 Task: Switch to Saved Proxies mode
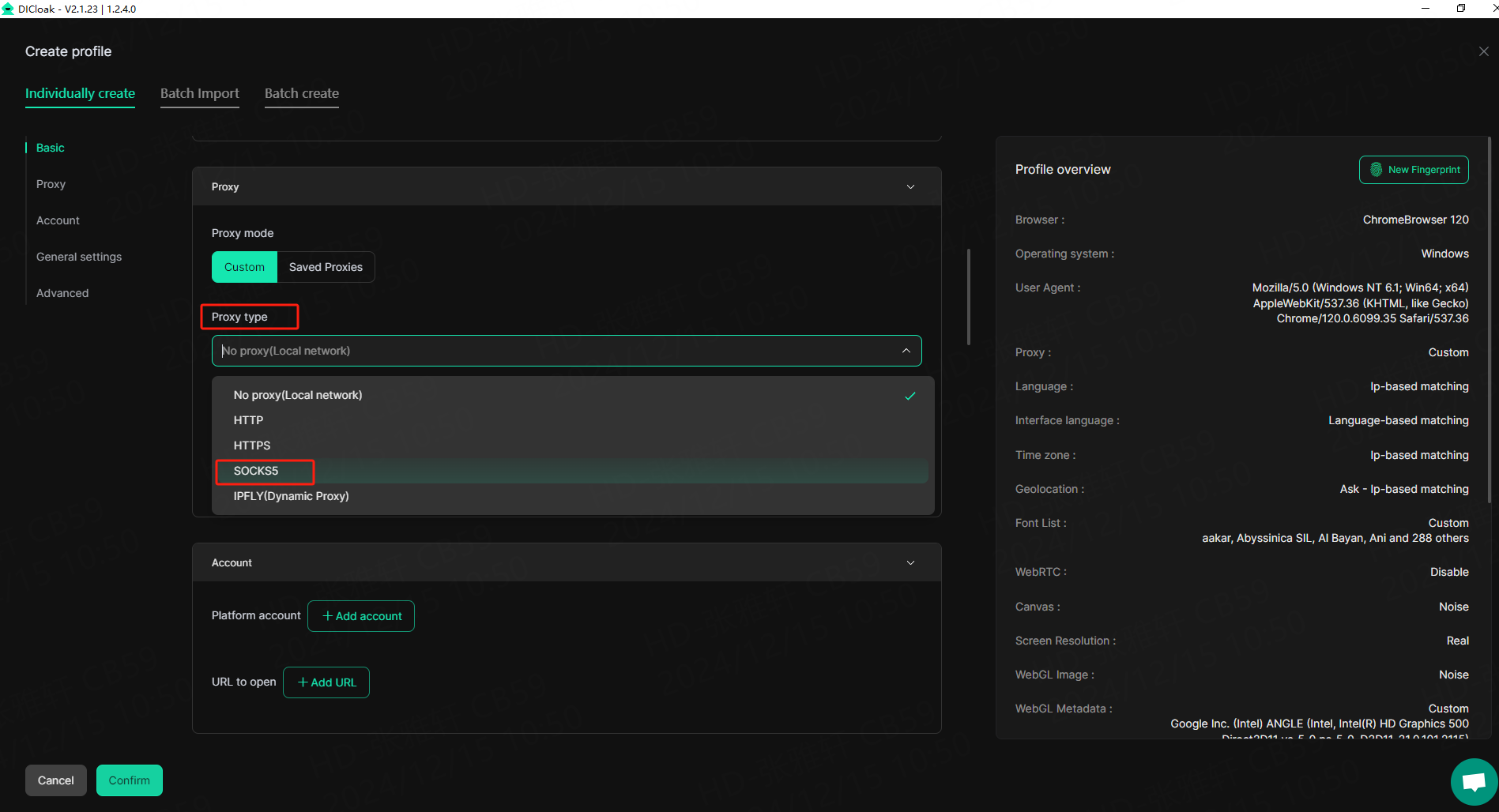tap(326, 267)
